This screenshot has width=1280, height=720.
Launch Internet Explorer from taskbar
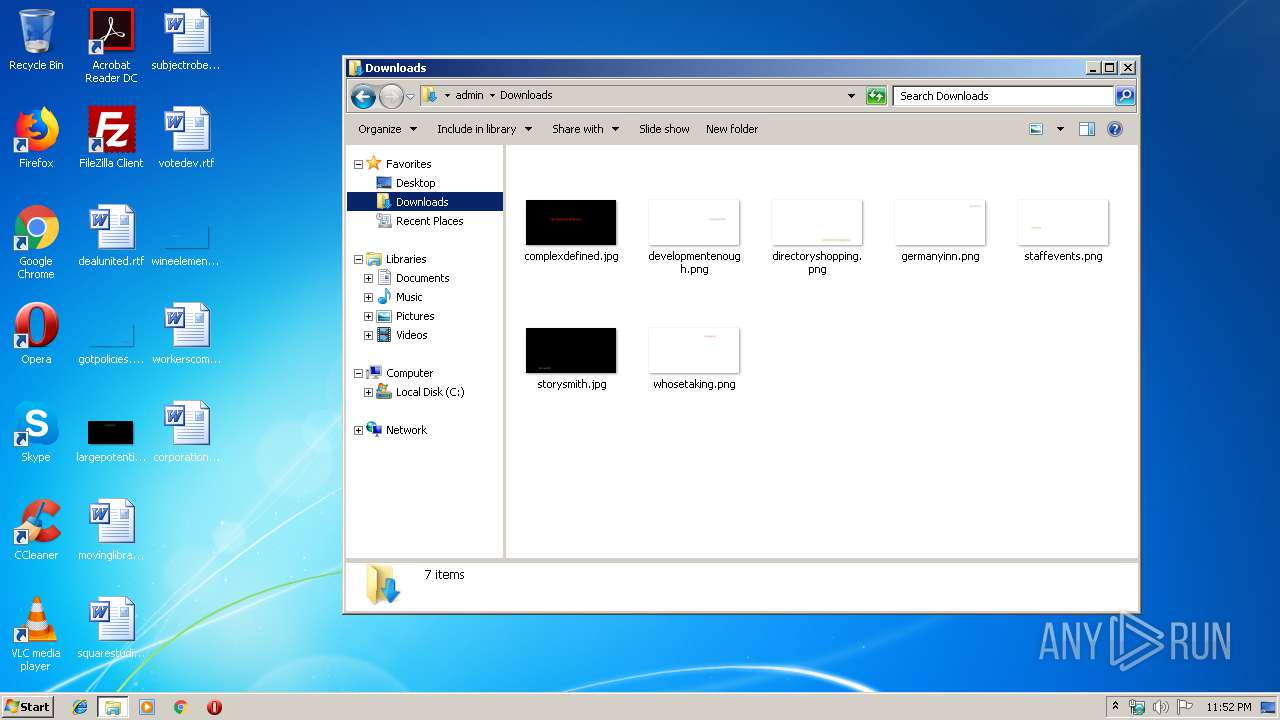coord(80,707)
